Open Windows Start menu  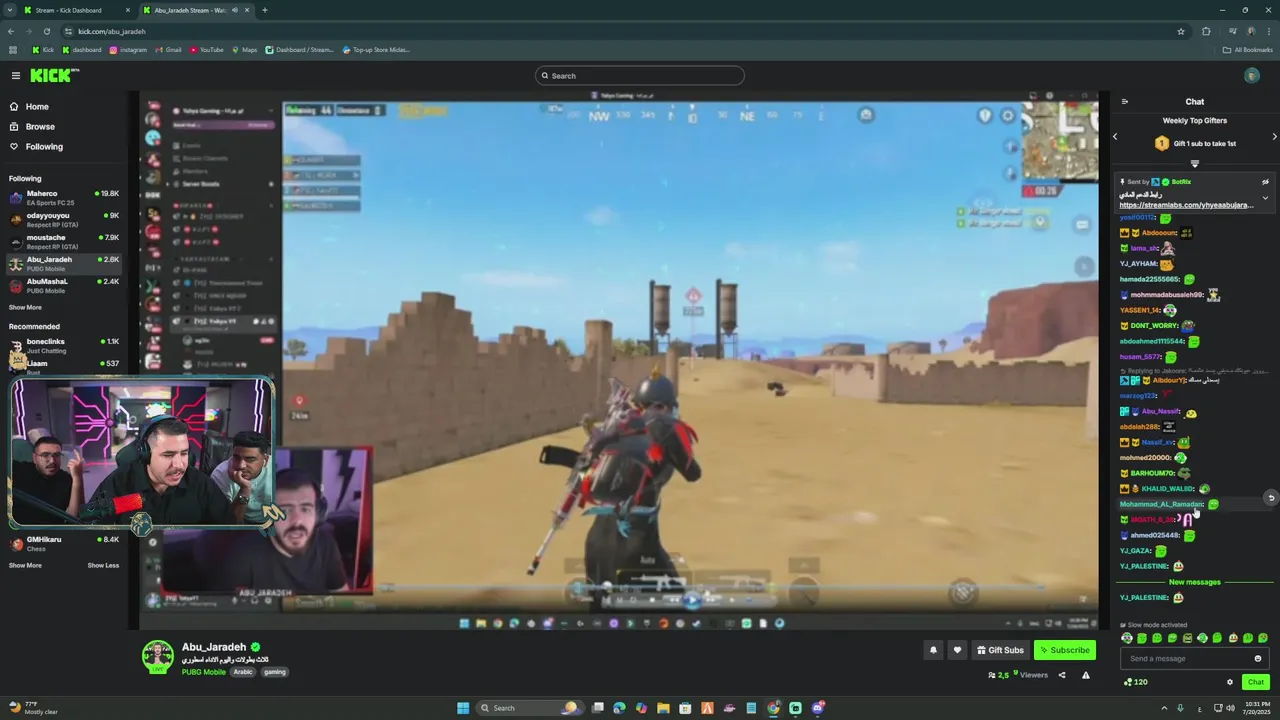point(462,708)
